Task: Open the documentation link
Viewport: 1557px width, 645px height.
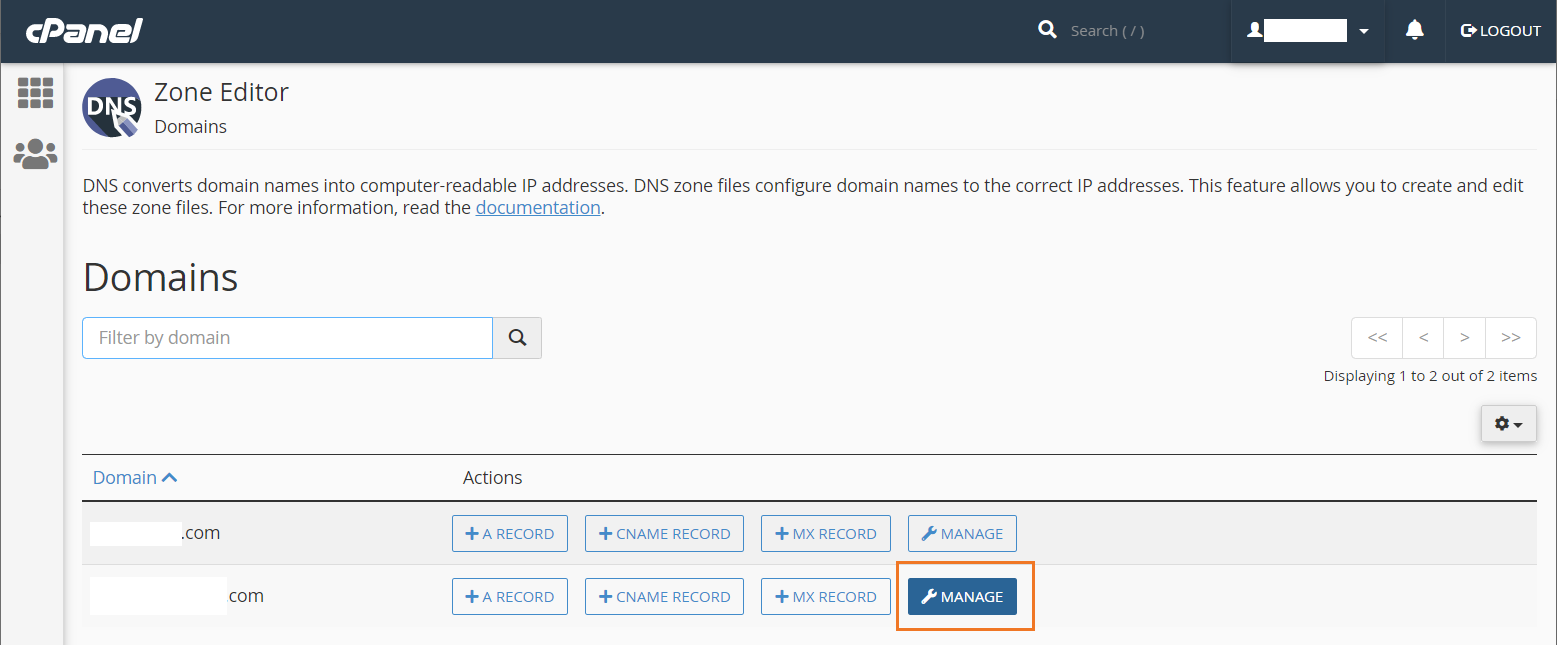Action: [537, 208]
